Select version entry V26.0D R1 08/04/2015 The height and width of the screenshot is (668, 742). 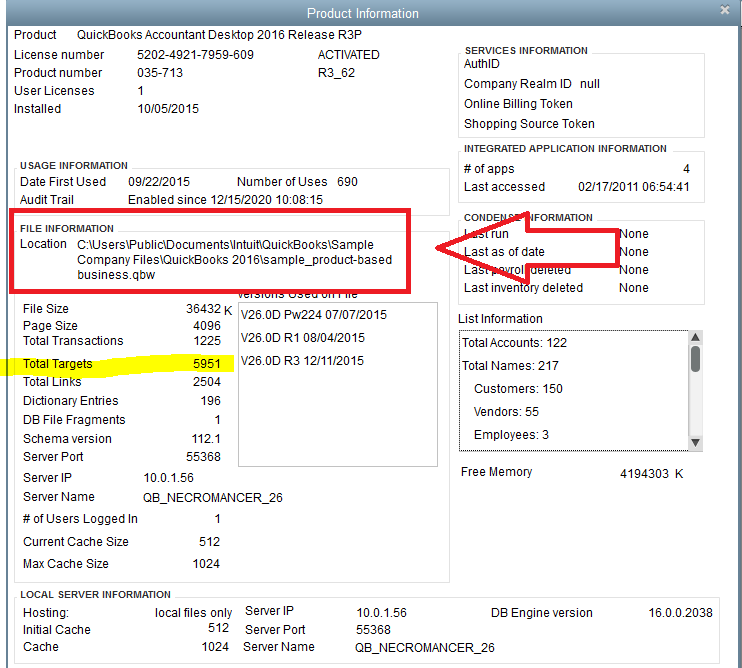[302, 338]
